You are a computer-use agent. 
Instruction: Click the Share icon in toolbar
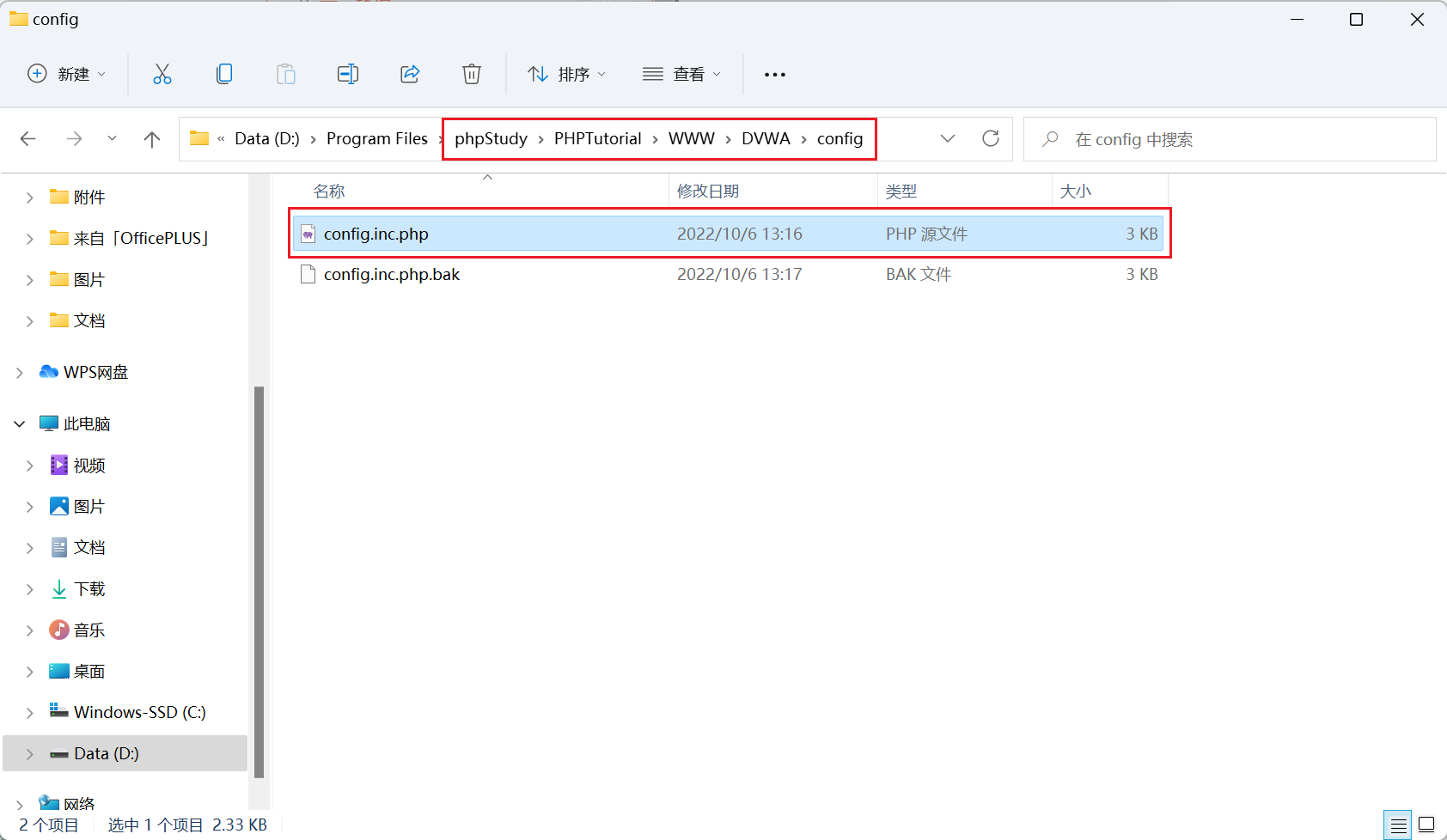coord(410,74)
